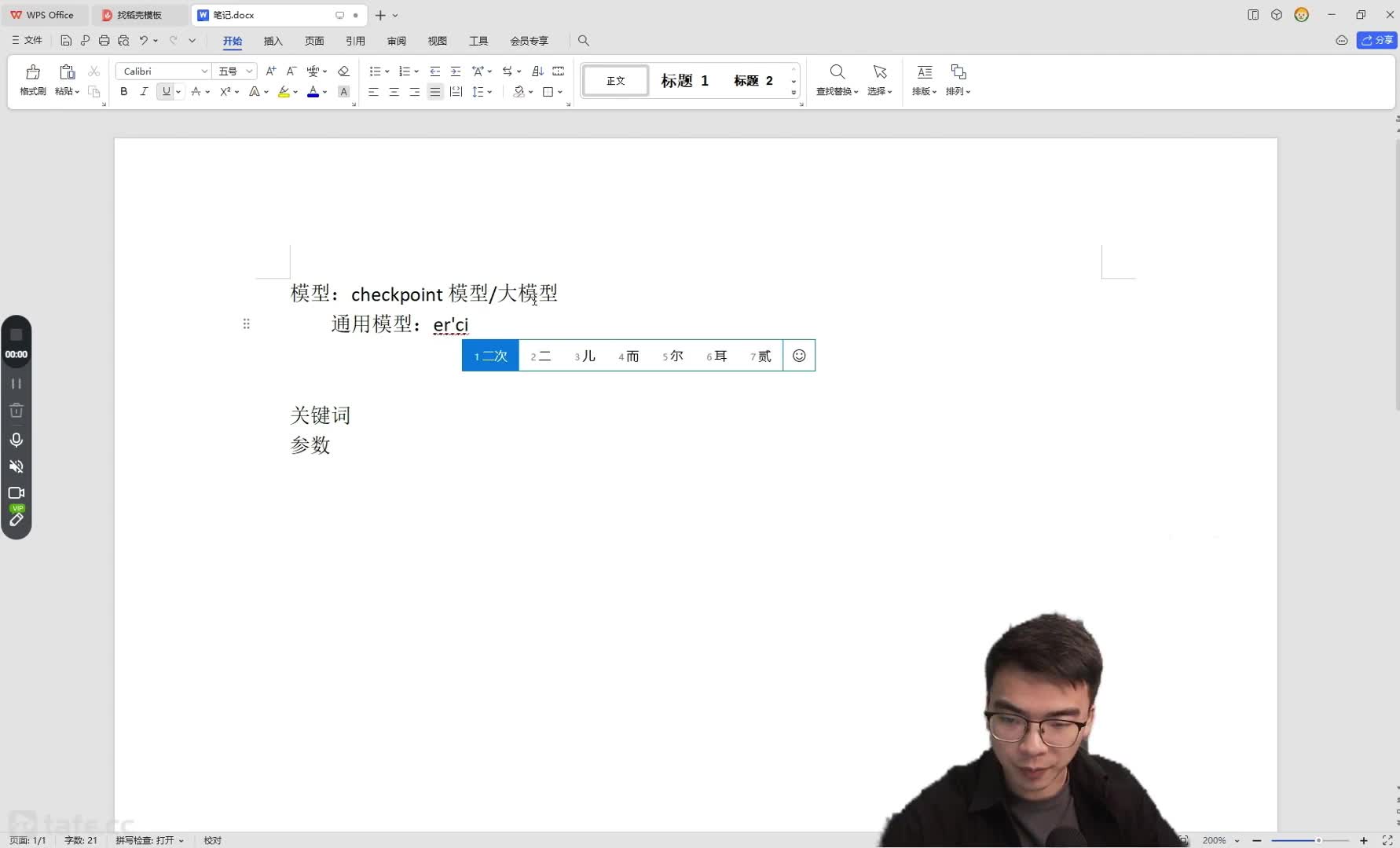1400x848 pixels.
Task: Expand the numbered list dropdown arrow
Action: coord(416,71)
